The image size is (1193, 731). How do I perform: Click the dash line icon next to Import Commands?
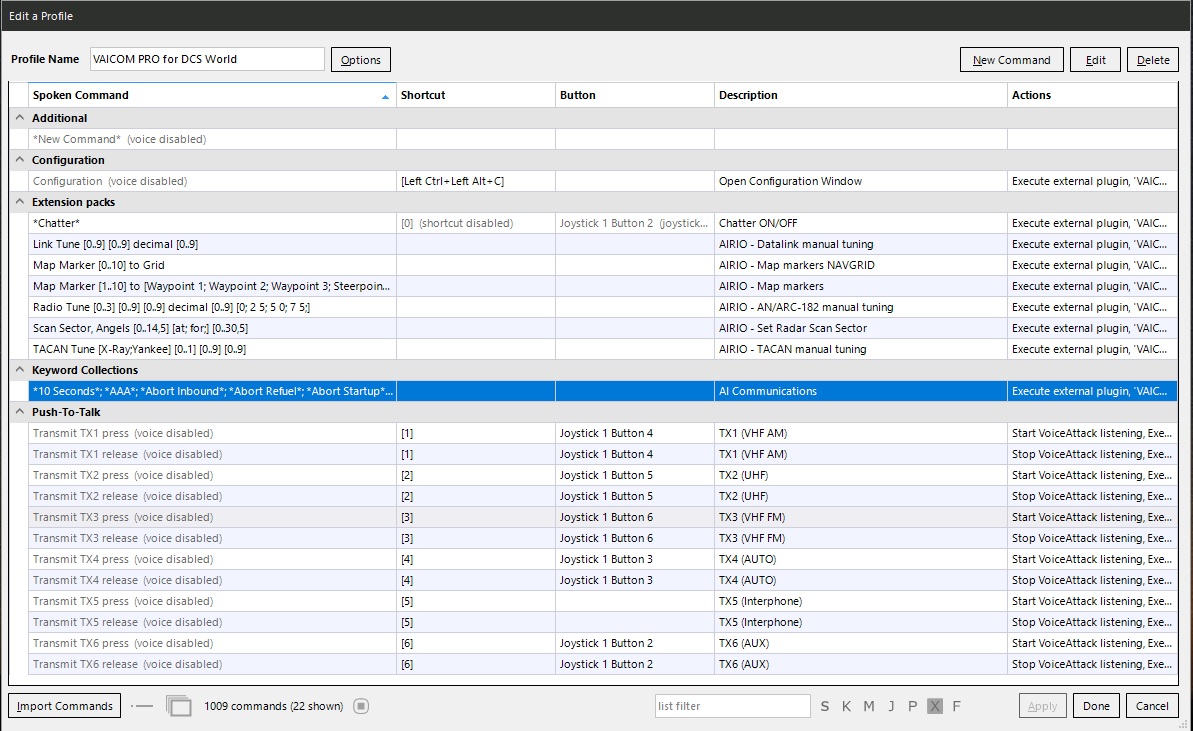tap(142, 706)
